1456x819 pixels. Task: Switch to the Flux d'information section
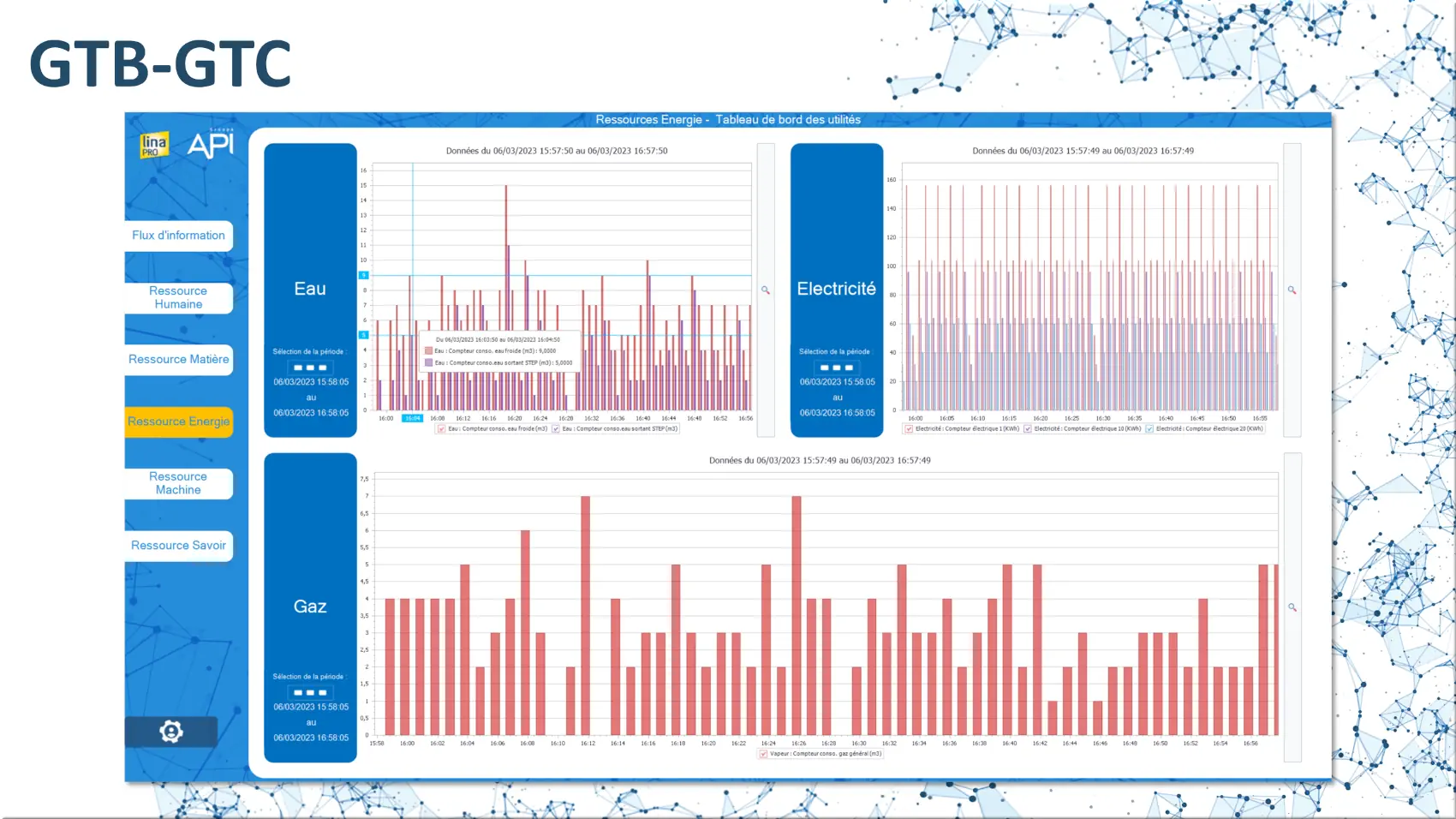click(178, 236)
